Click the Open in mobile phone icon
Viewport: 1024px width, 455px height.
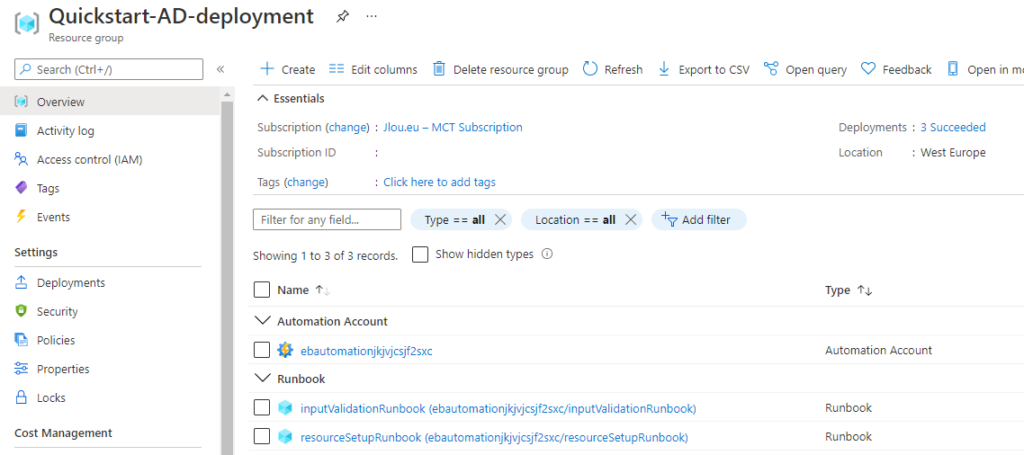pyautogui.click(x=953, y=69)
